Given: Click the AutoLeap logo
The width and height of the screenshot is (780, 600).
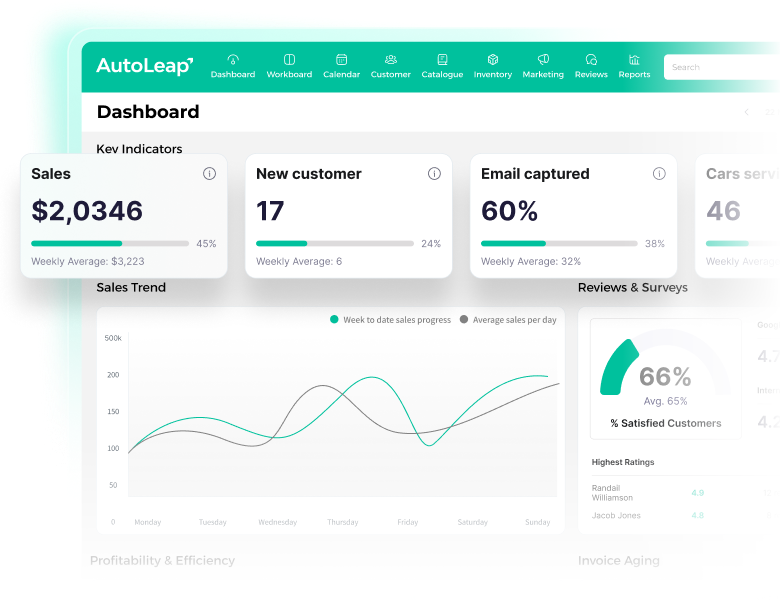Looking at the screenshot, I should 144,66.
